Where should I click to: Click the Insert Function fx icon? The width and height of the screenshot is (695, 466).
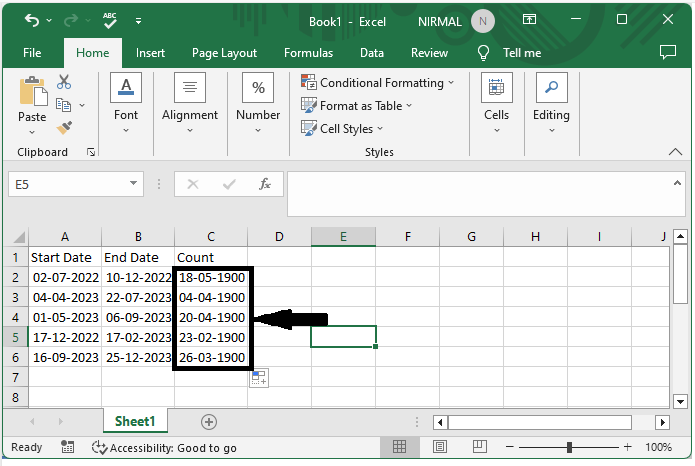265,184
